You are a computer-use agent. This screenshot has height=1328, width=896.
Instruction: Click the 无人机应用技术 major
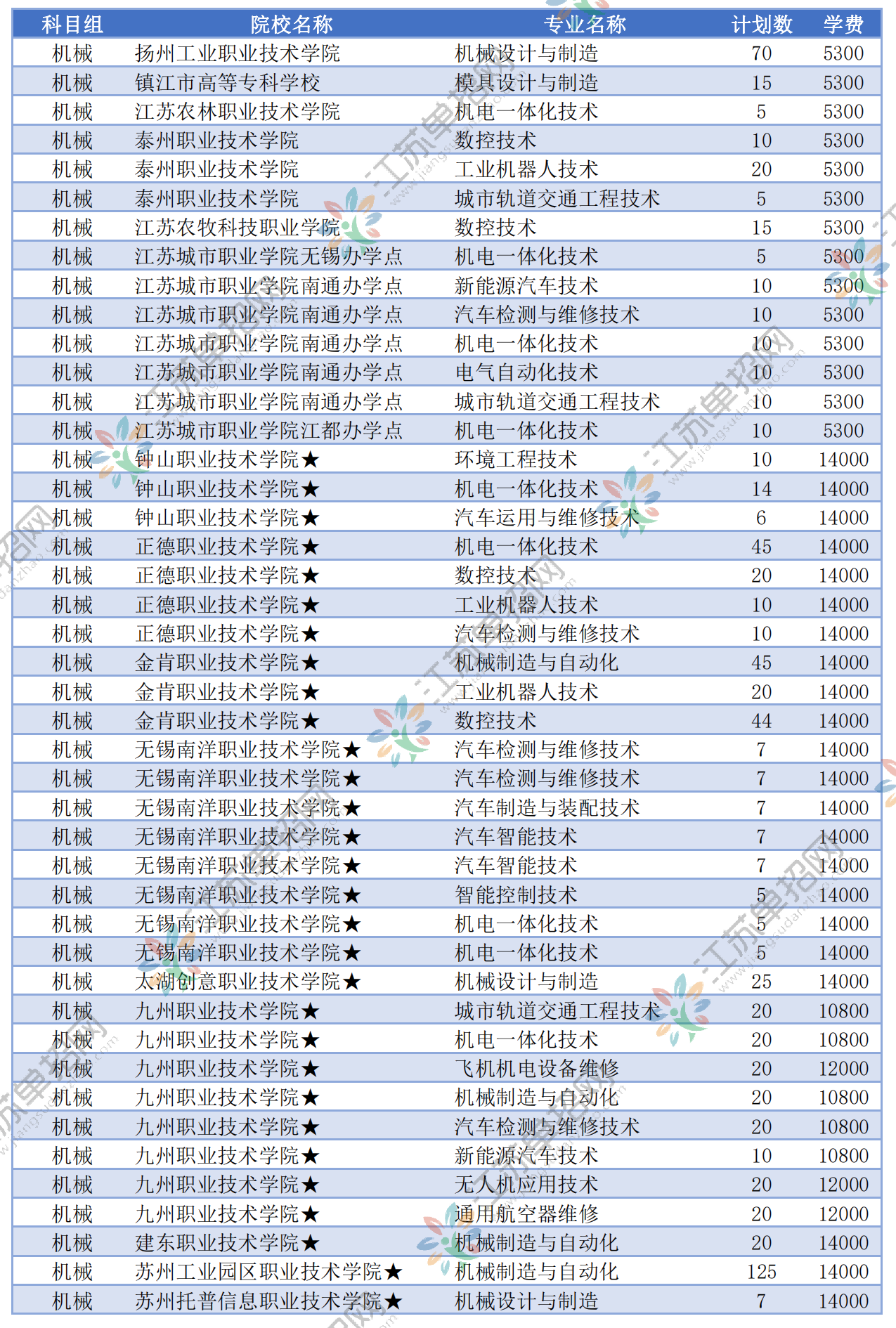point(526,1185)
